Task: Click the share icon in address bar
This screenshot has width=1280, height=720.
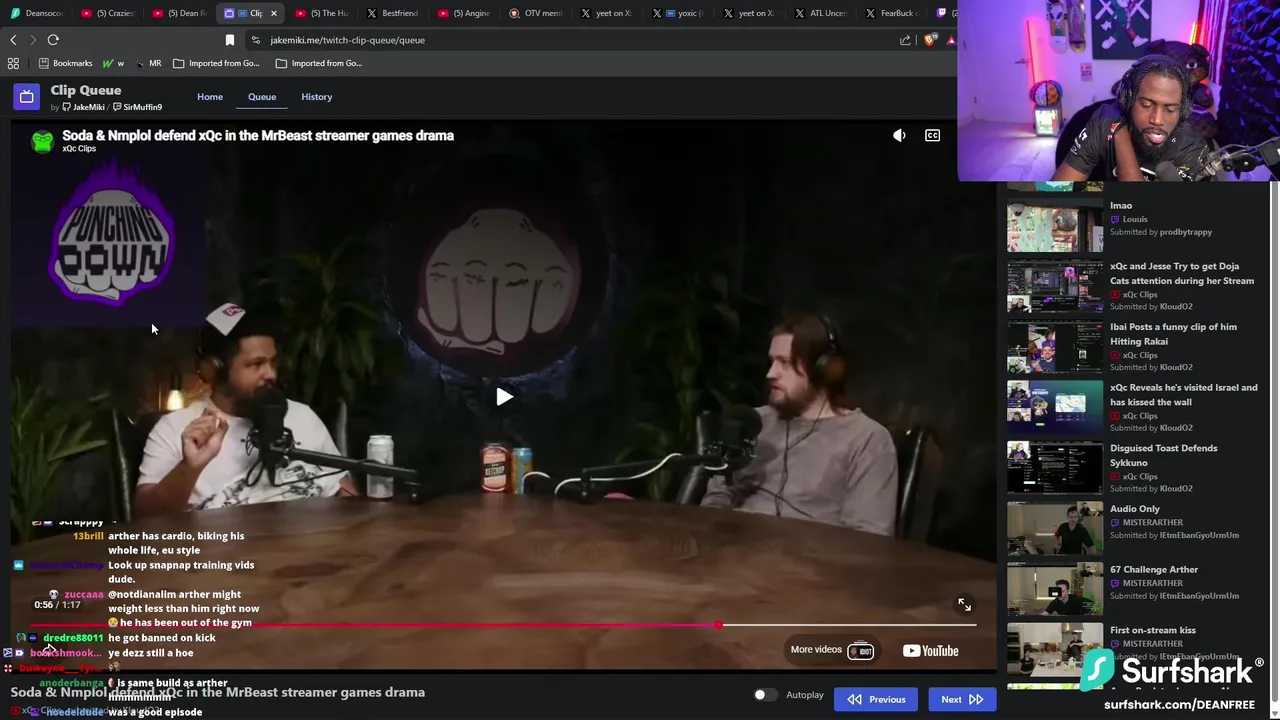Action: (905, 40)
